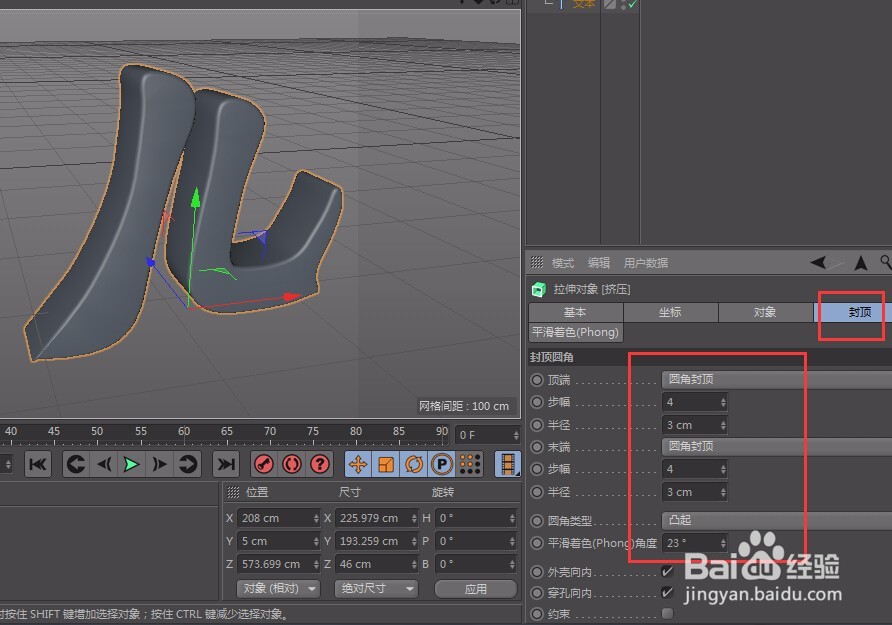This screenshot has width=892, height=625.
Task: Click the play button to start animation
Action: [131, 464]
